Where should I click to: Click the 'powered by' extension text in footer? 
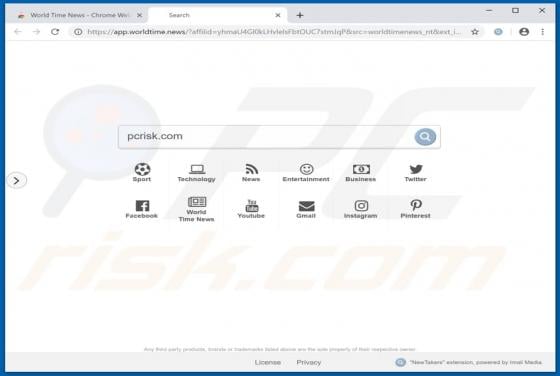click(476, 362)
